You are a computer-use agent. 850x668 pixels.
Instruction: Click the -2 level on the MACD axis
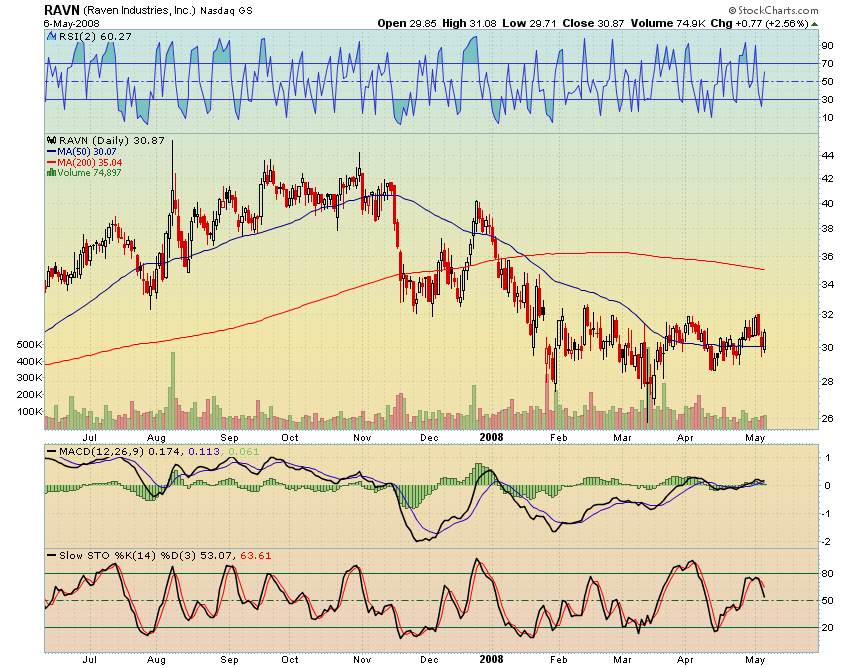pos(827,542)
